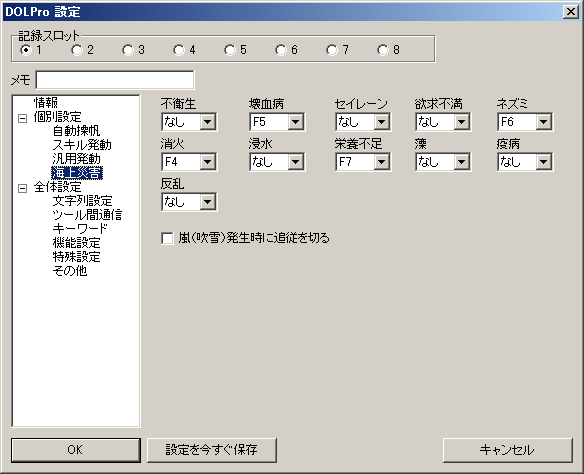Open ツール間通信 settings page
The height and width of the screenshot is (474, 584).
tap(87, 215)
